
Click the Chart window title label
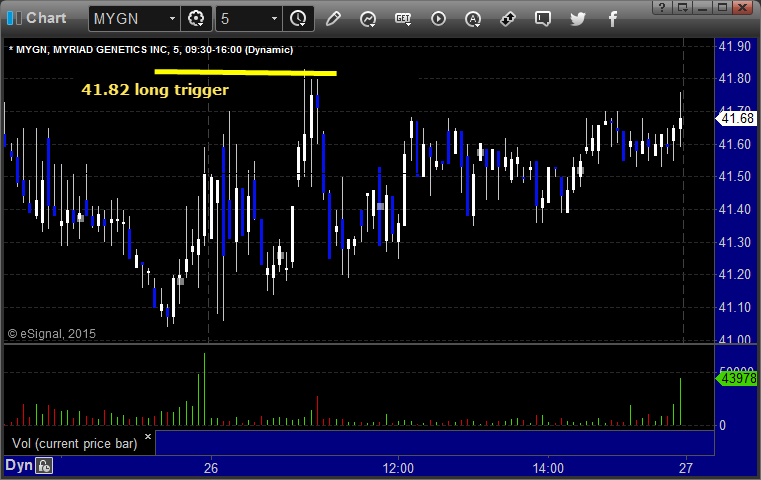(x=46, y=18)
